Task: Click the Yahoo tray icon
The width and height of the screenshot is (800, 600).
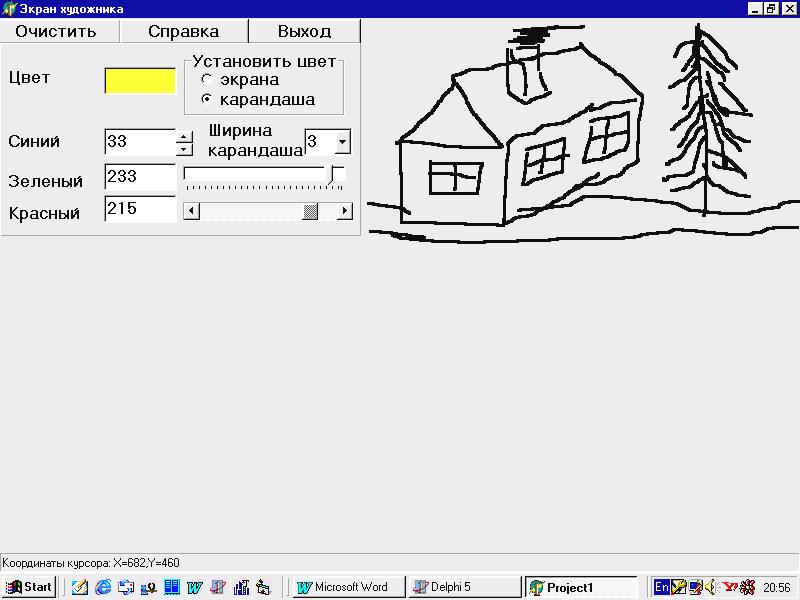Action: [730, 587]
